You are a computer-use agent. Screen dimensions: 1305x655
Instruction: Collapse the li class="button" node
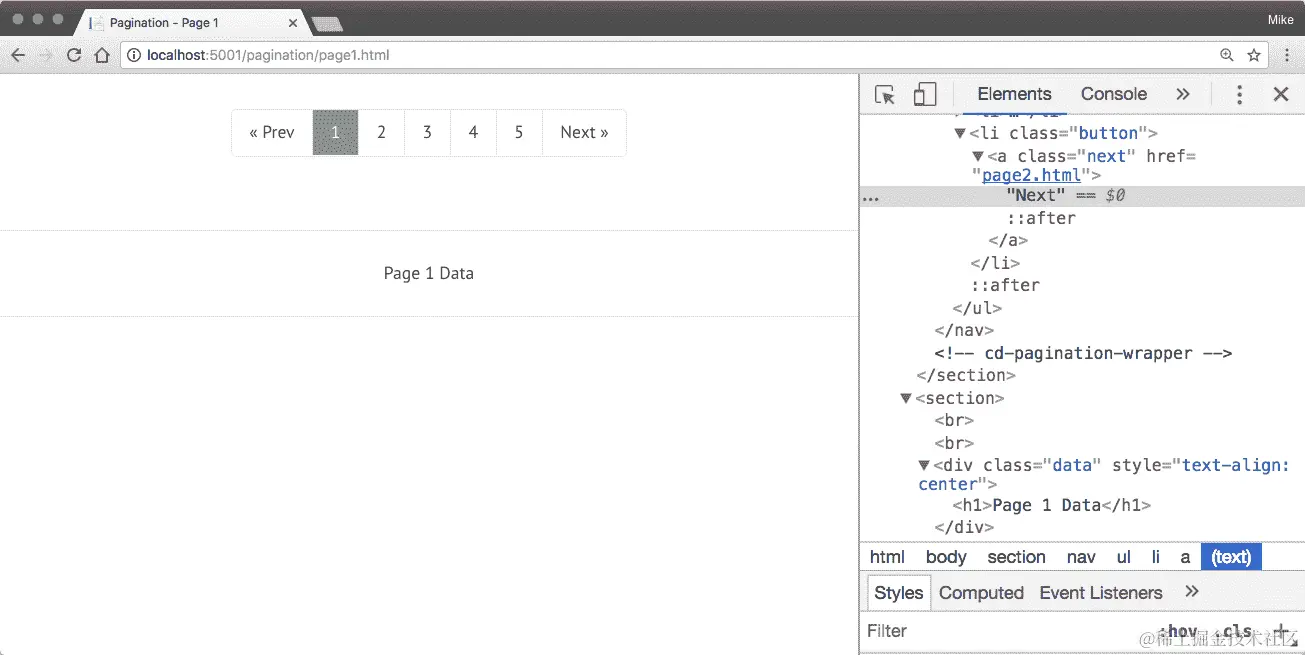pos(960,133)
